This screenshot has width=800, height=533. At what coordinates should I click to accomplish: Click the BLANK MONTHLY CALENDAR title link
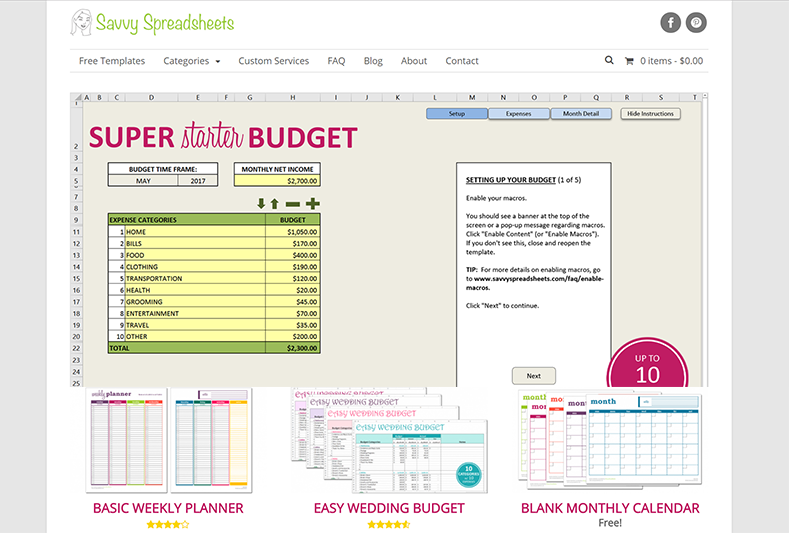pyautogui.click(x=610, y=508)
